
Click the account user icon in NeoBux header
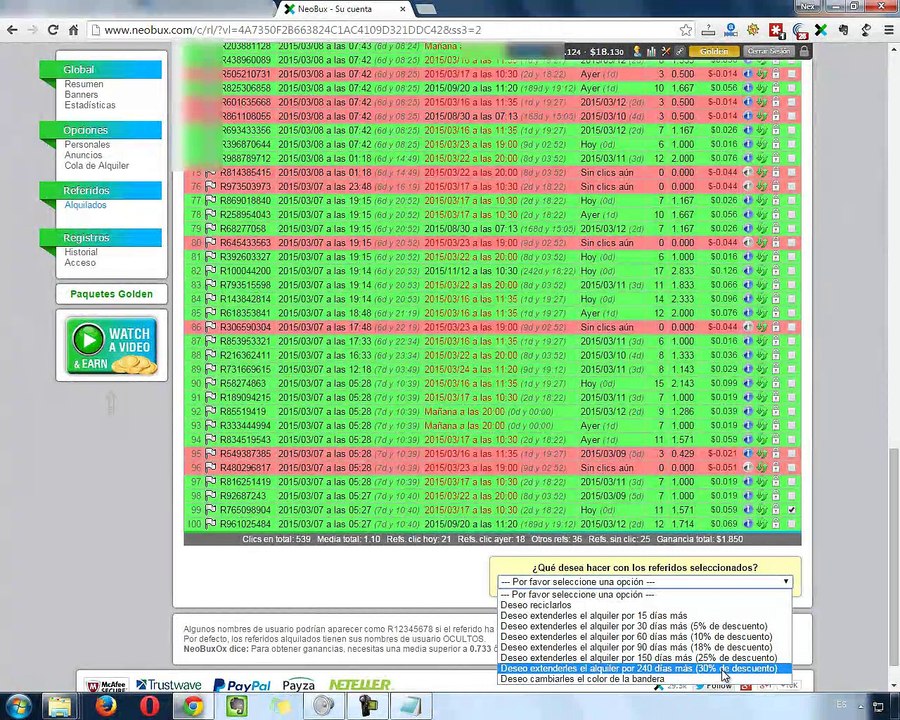tap(637, 51)
